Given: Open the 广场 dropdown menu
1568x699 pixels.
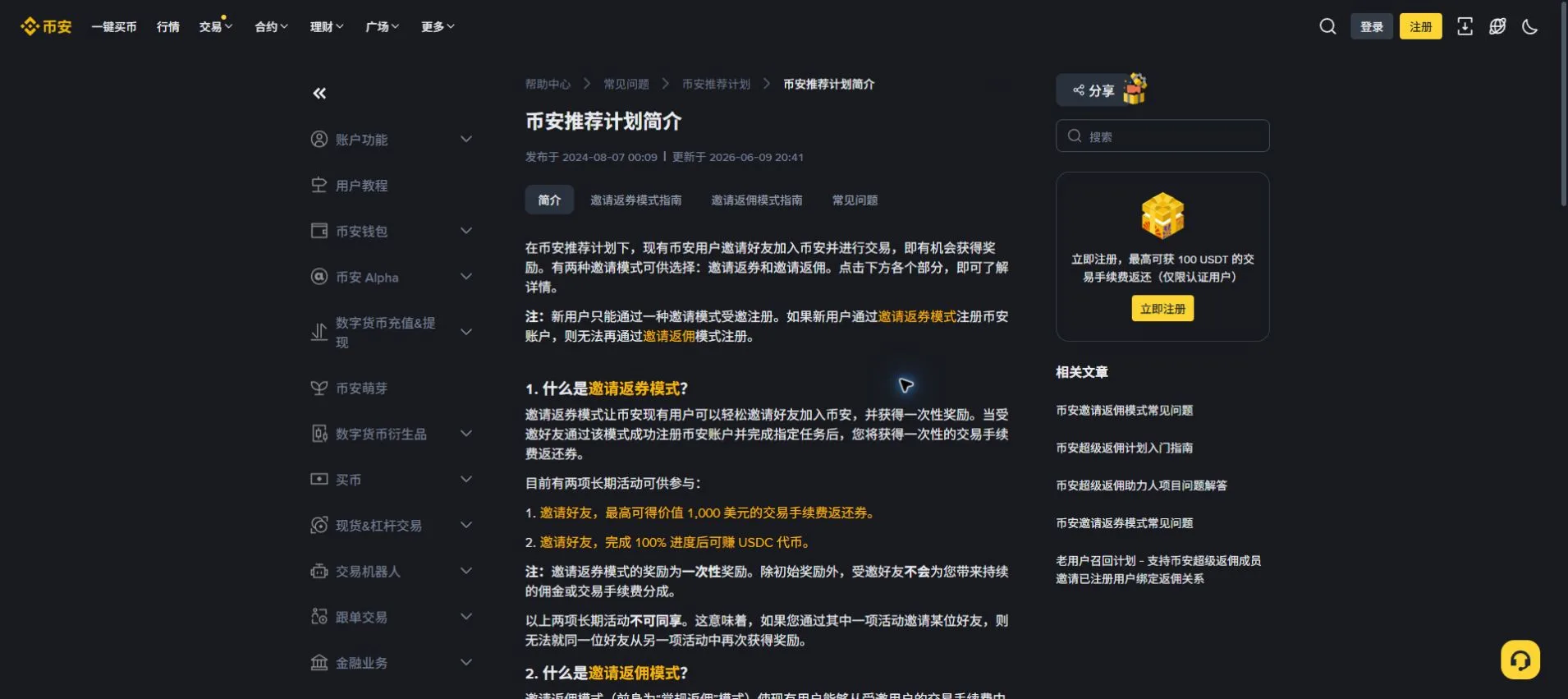Looking at the screenshot, I should (x=383, y=26).
